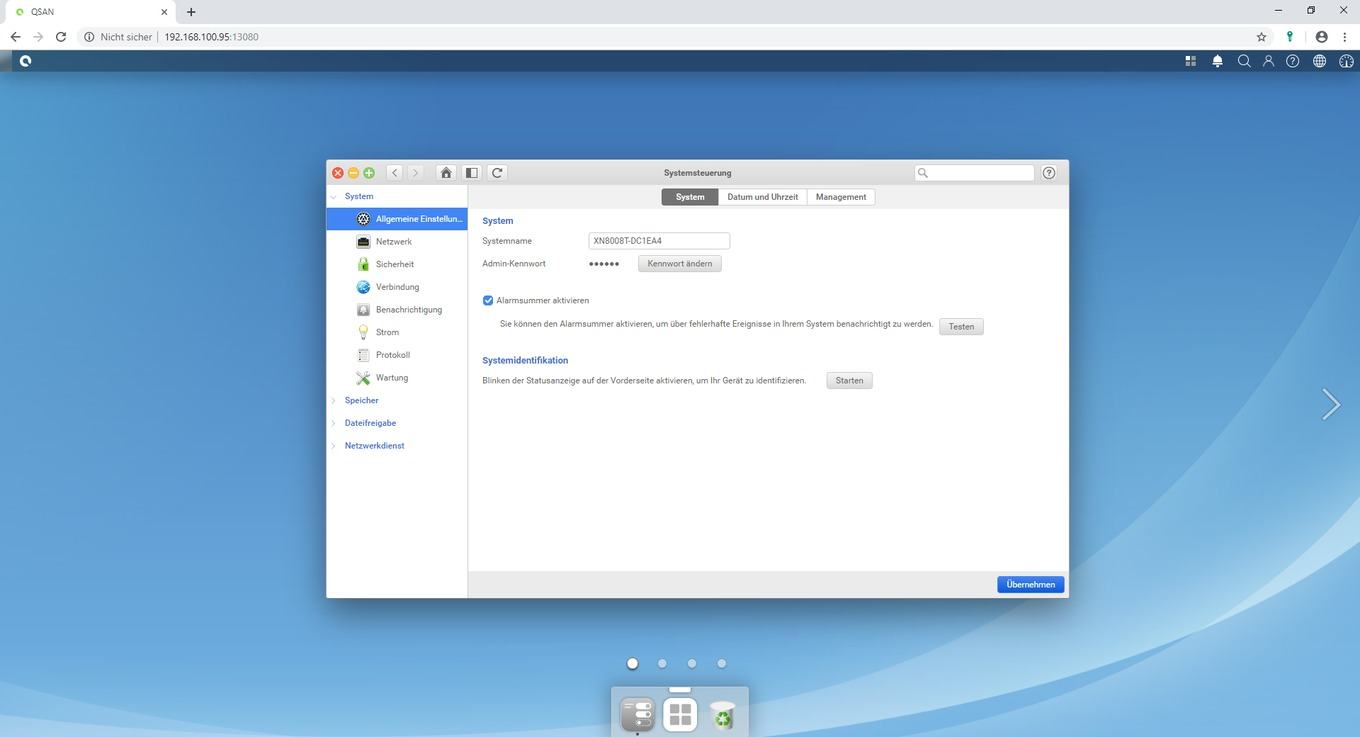Toggle the sidebar panel icon
Viewport: 1360px width, 737px height.
click(471, 173)
